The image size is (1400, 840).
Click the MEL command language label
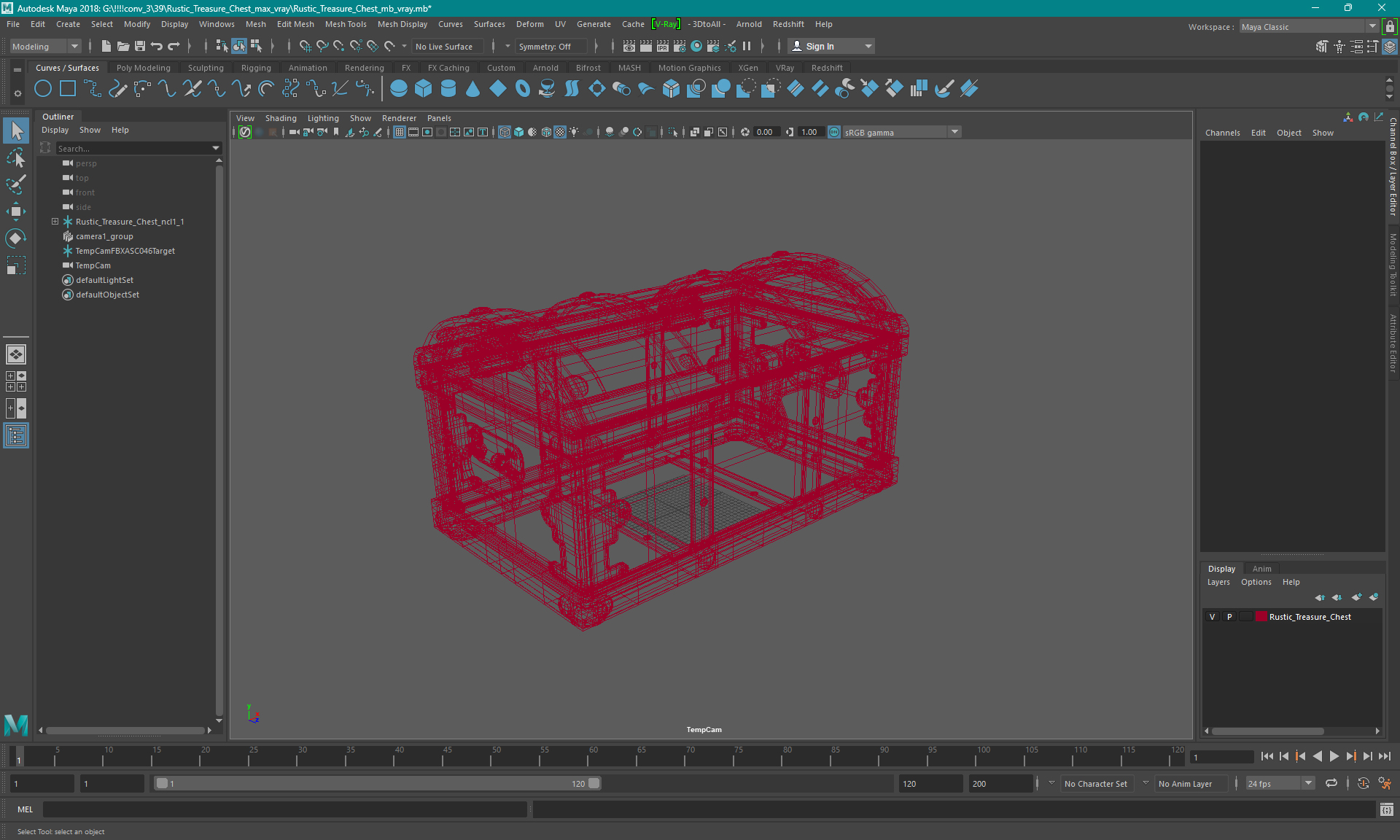point(26,809)
